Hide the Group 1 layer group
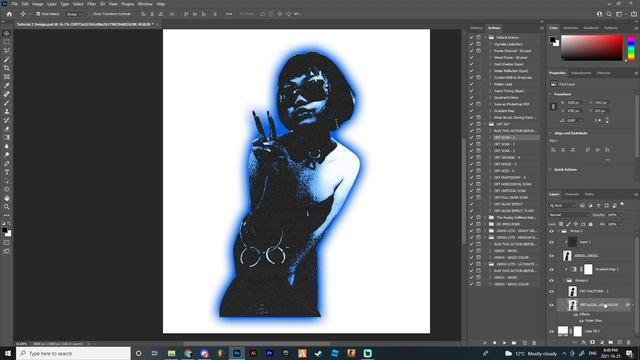Viewport: 640px width, 360px height. pyautogui.click(x=551, y=280)
